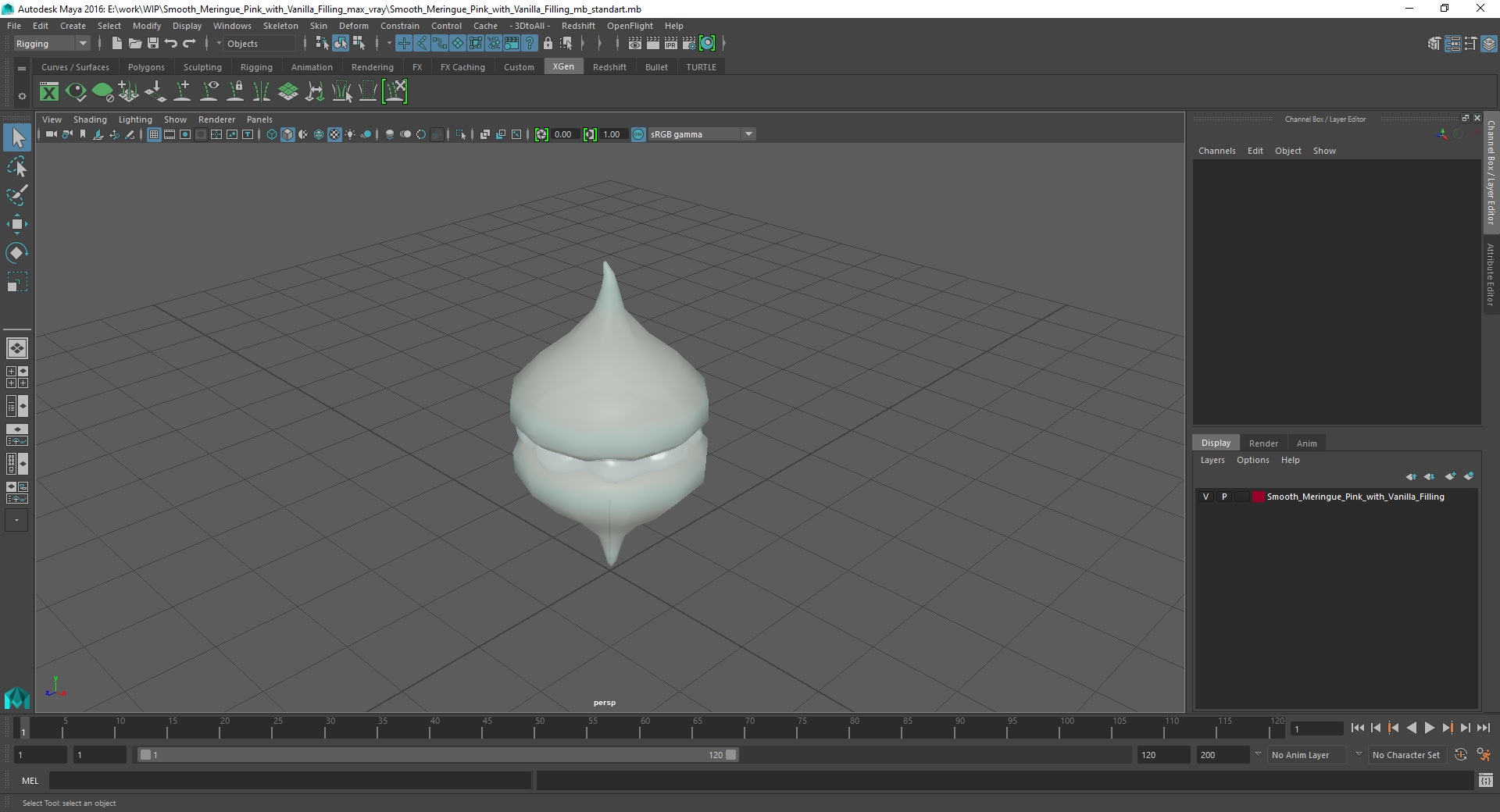Move selected layer up icon
The width and height of the screenshot is (1500, 812).
[x=1411, y=476]
